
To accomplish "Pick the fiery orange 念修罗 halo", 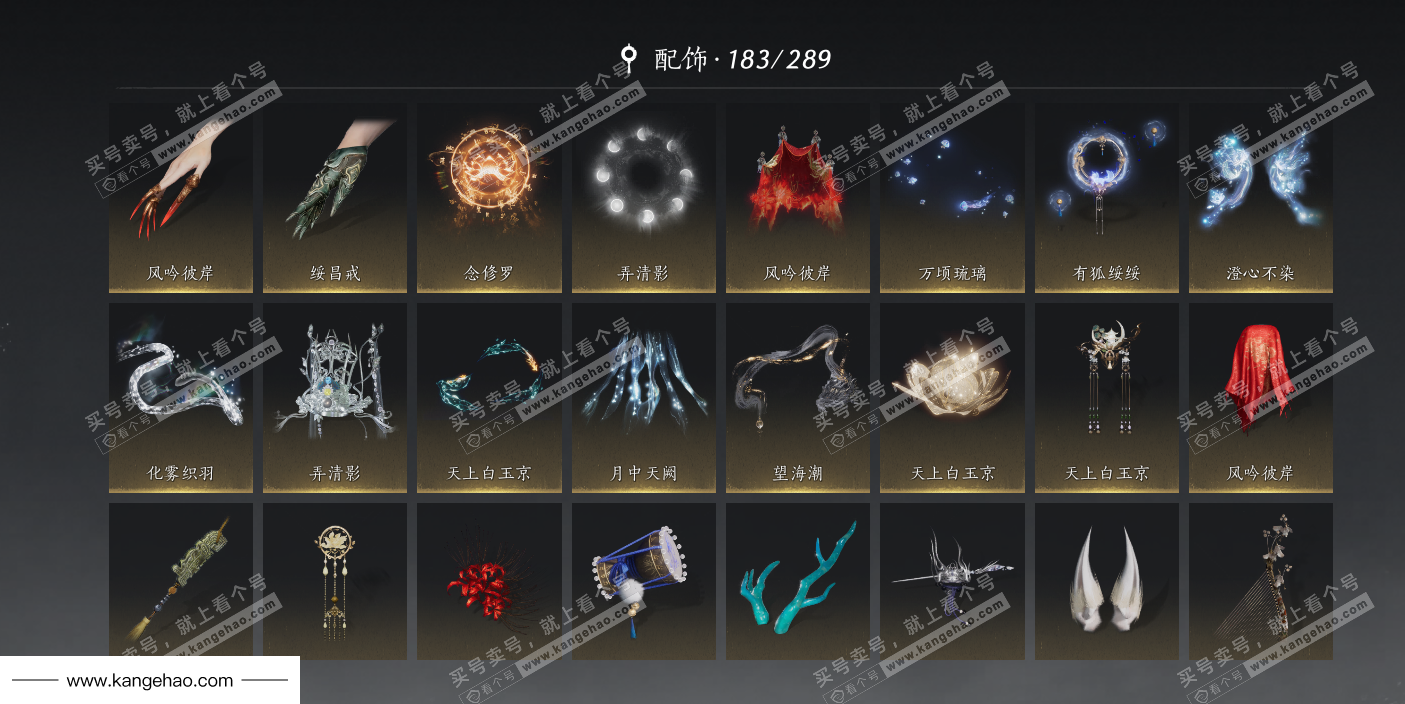I will 489,198.
